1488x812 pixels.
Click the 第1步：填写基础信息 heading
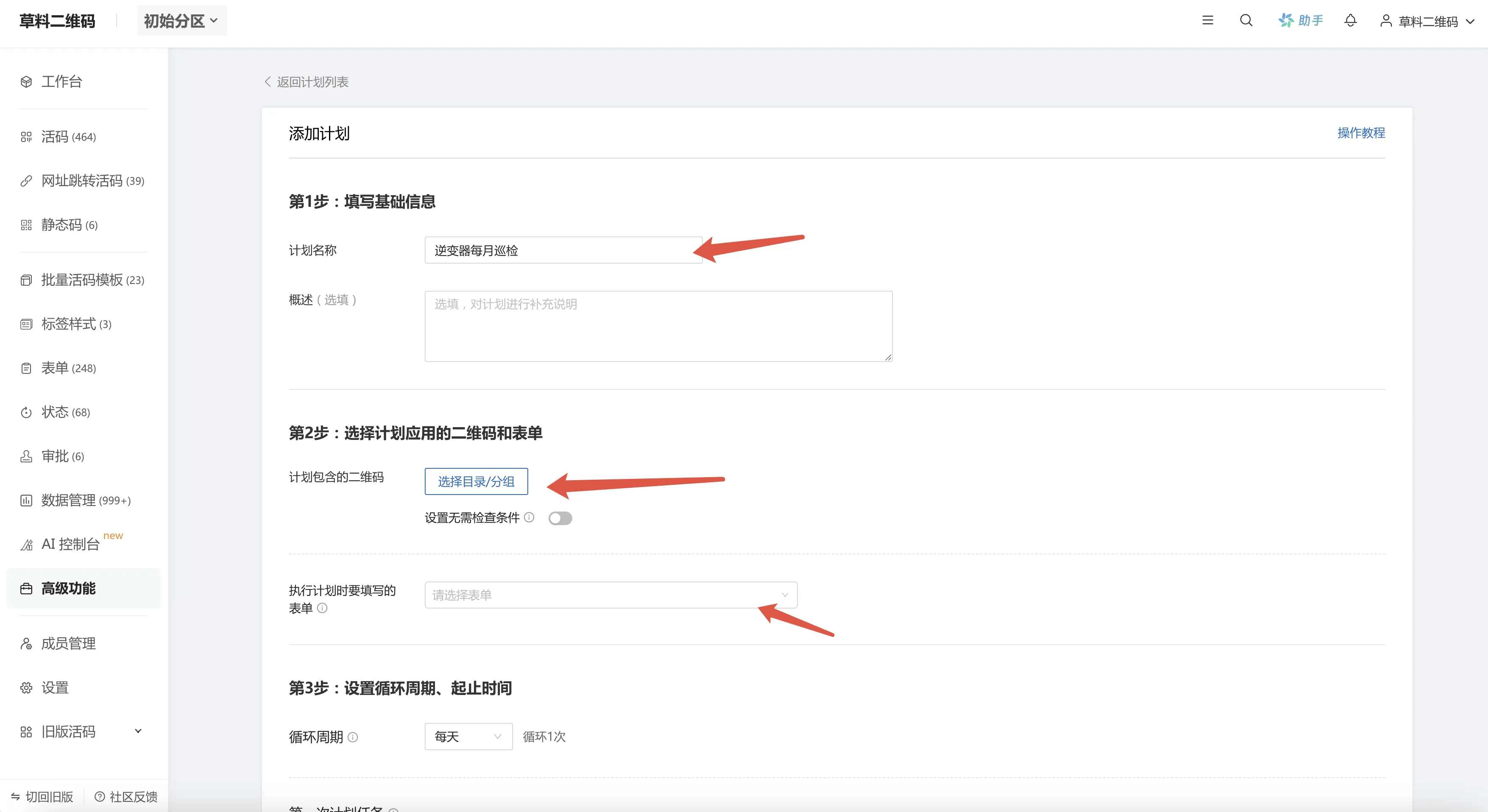(362, 202)
